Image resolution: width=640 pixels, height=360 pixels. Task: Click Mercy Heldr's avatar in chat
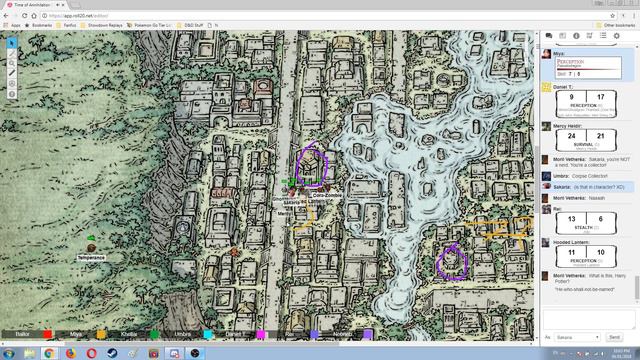[x=546, y=126]
